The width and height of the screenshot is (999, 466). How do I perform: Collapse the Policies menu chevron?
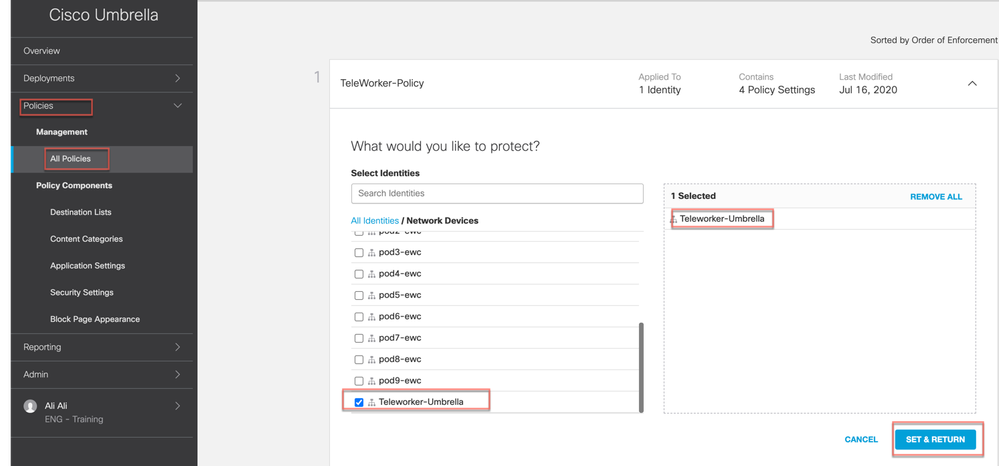(178, 106)
